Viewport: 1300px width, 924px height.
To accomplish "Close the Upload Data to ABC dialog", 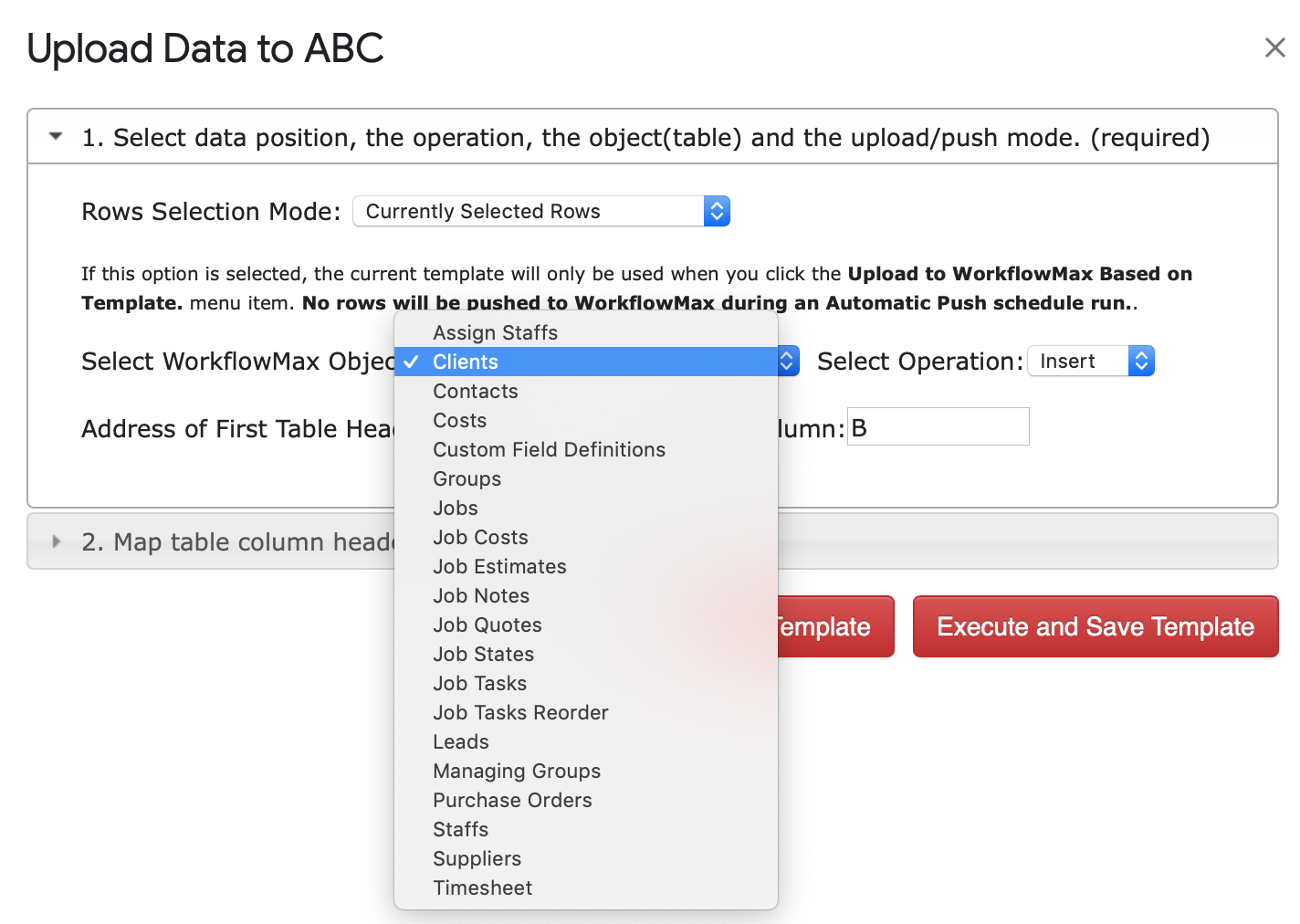I will (1274, 47).
